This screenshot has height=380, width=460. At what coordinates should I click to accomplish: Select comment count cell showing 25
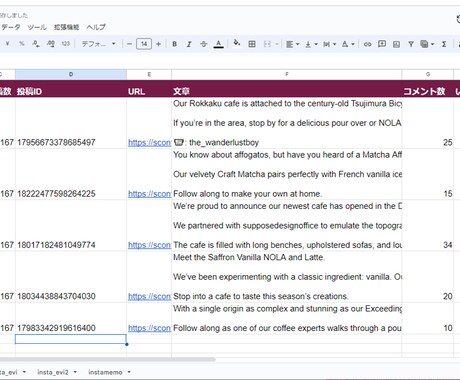(428, 123)
